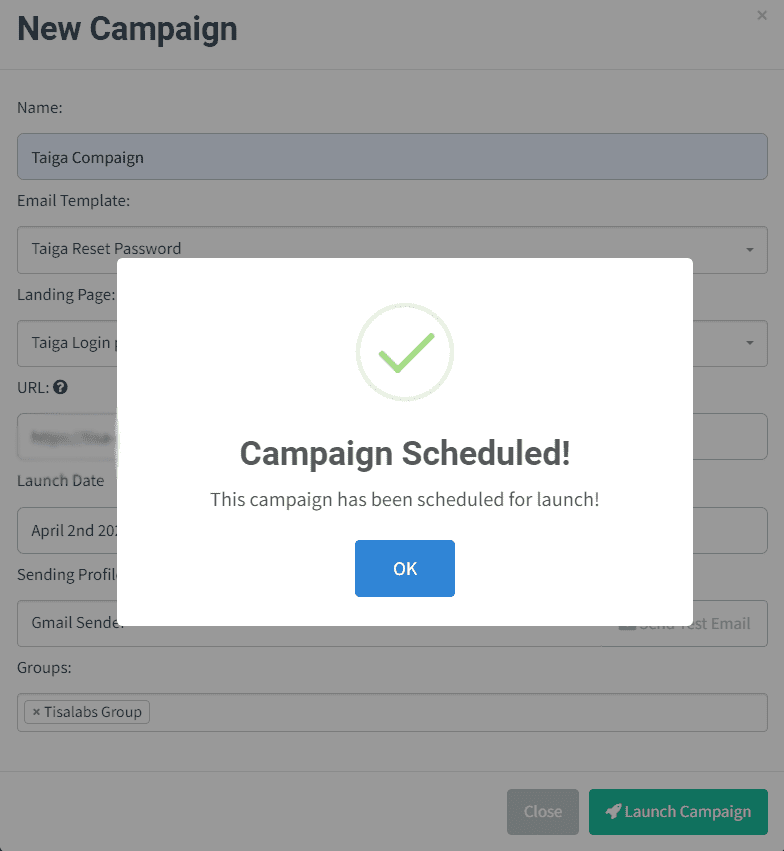Click the Launch Date field showing April 2nd
The image size is (784, 851).
pyautogui.click(x=392, y=530)
